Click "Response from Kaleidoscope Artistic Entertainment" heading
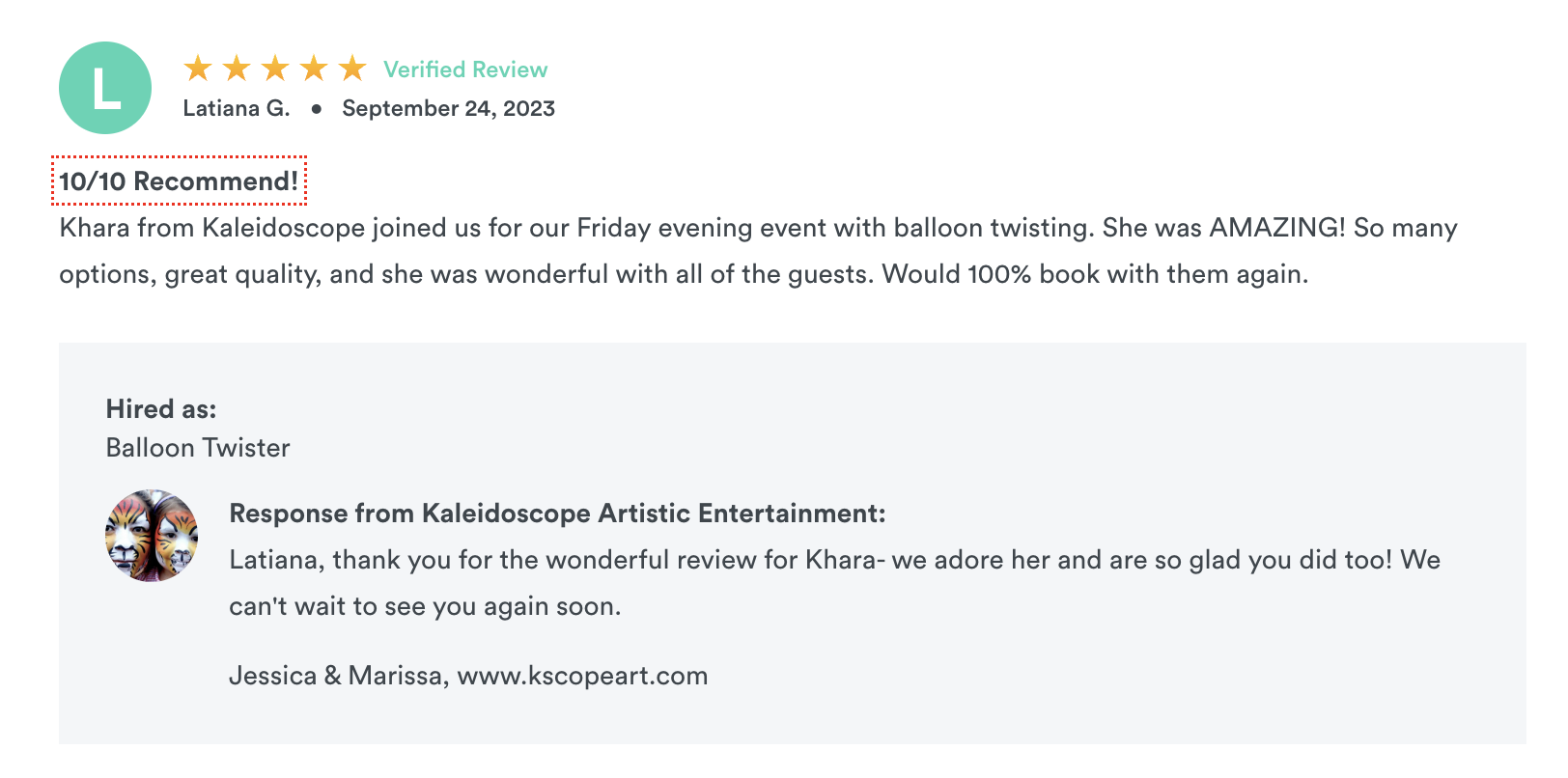This screenshot has width=1568, height=778. point(557,514)
